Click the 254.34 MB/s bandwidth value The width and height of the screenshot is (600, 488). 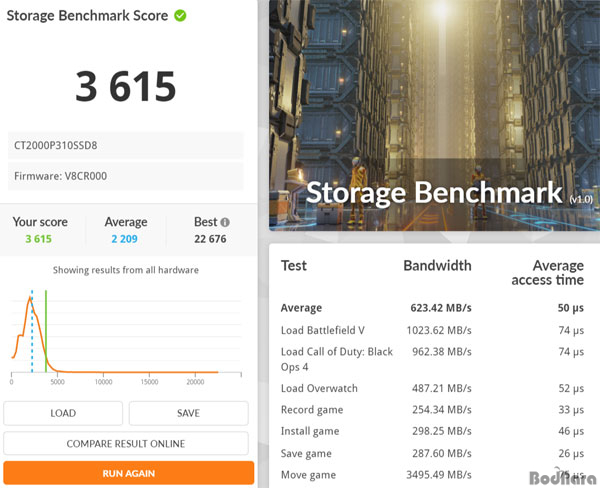(x=442, y=410)
